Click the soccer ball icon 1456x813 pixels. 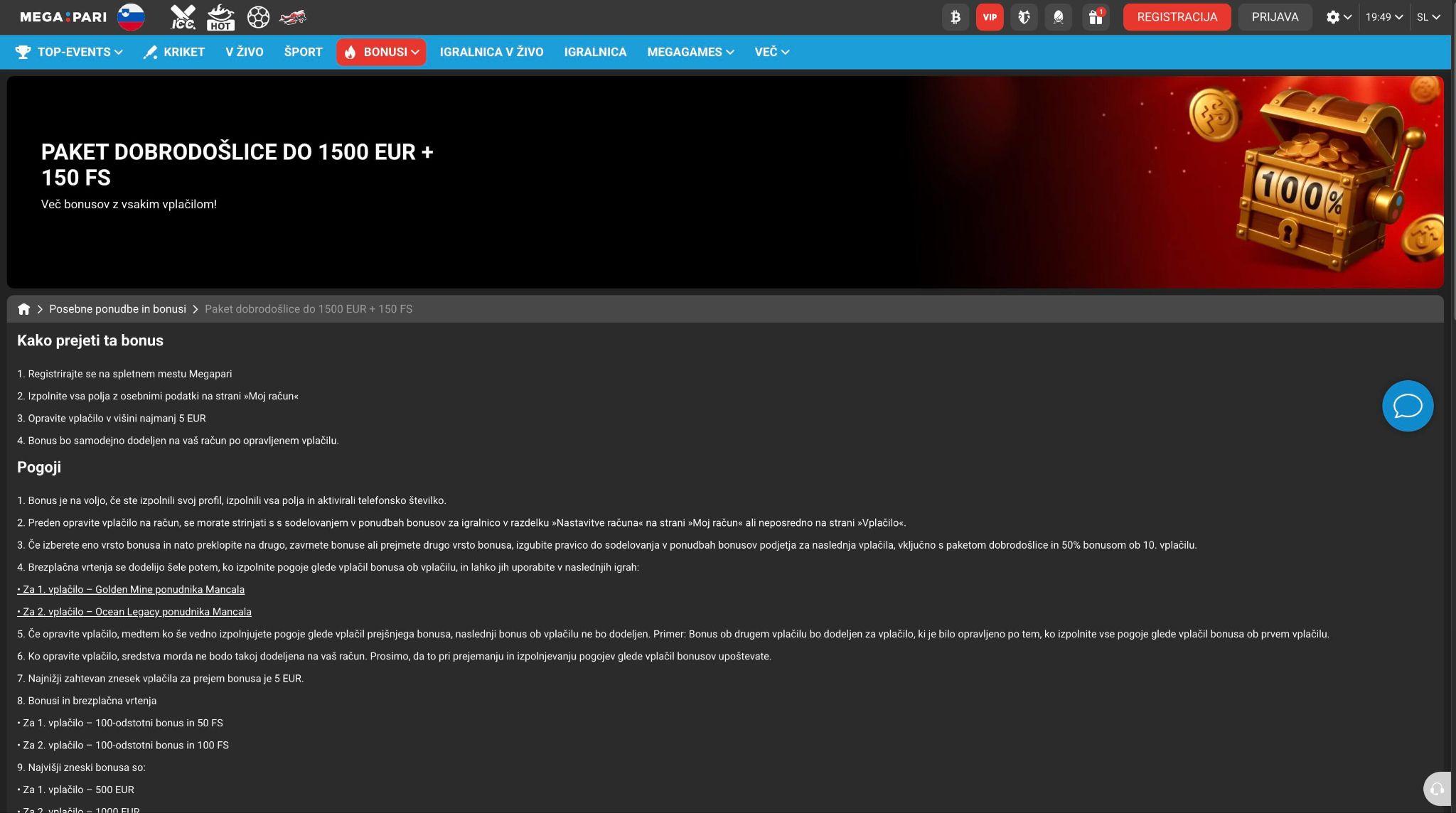tap(258, 17)
